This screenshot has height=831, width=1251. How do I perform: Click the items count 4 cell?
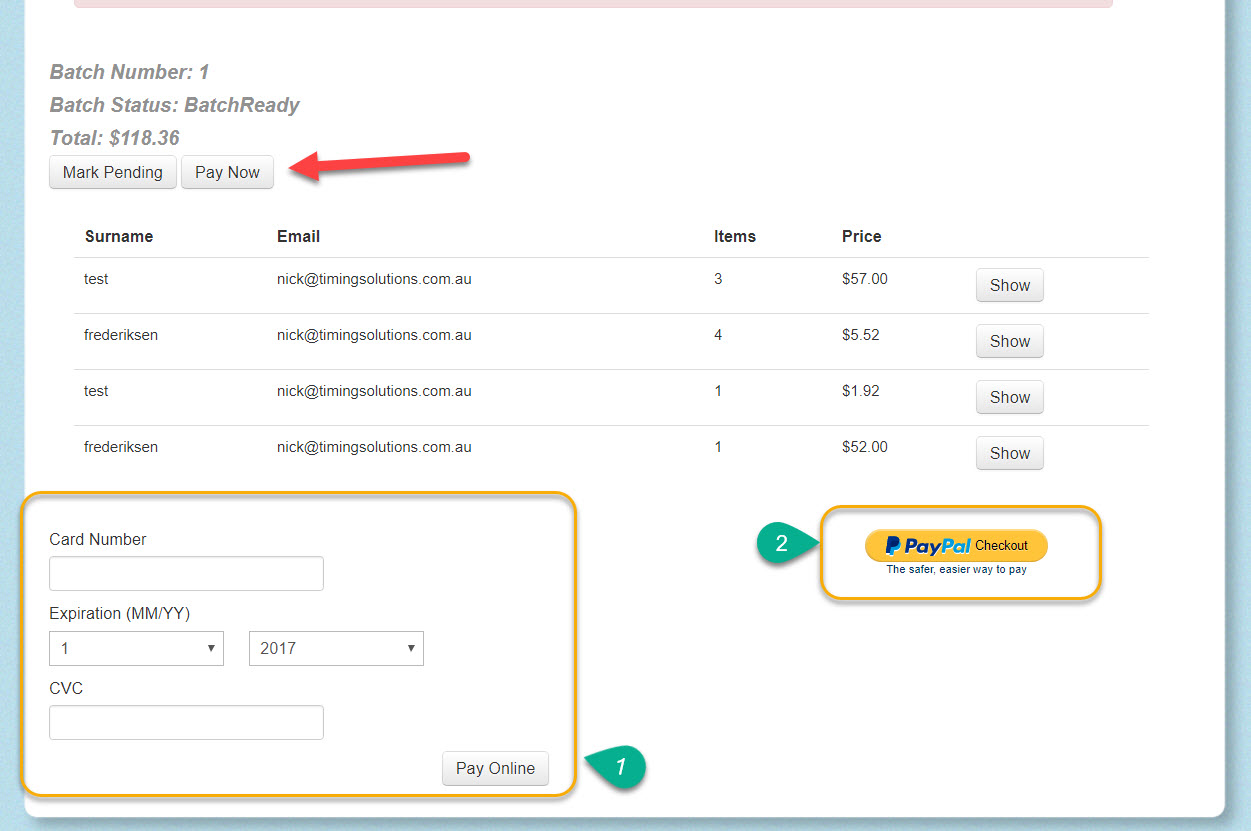tap(718, 335)
